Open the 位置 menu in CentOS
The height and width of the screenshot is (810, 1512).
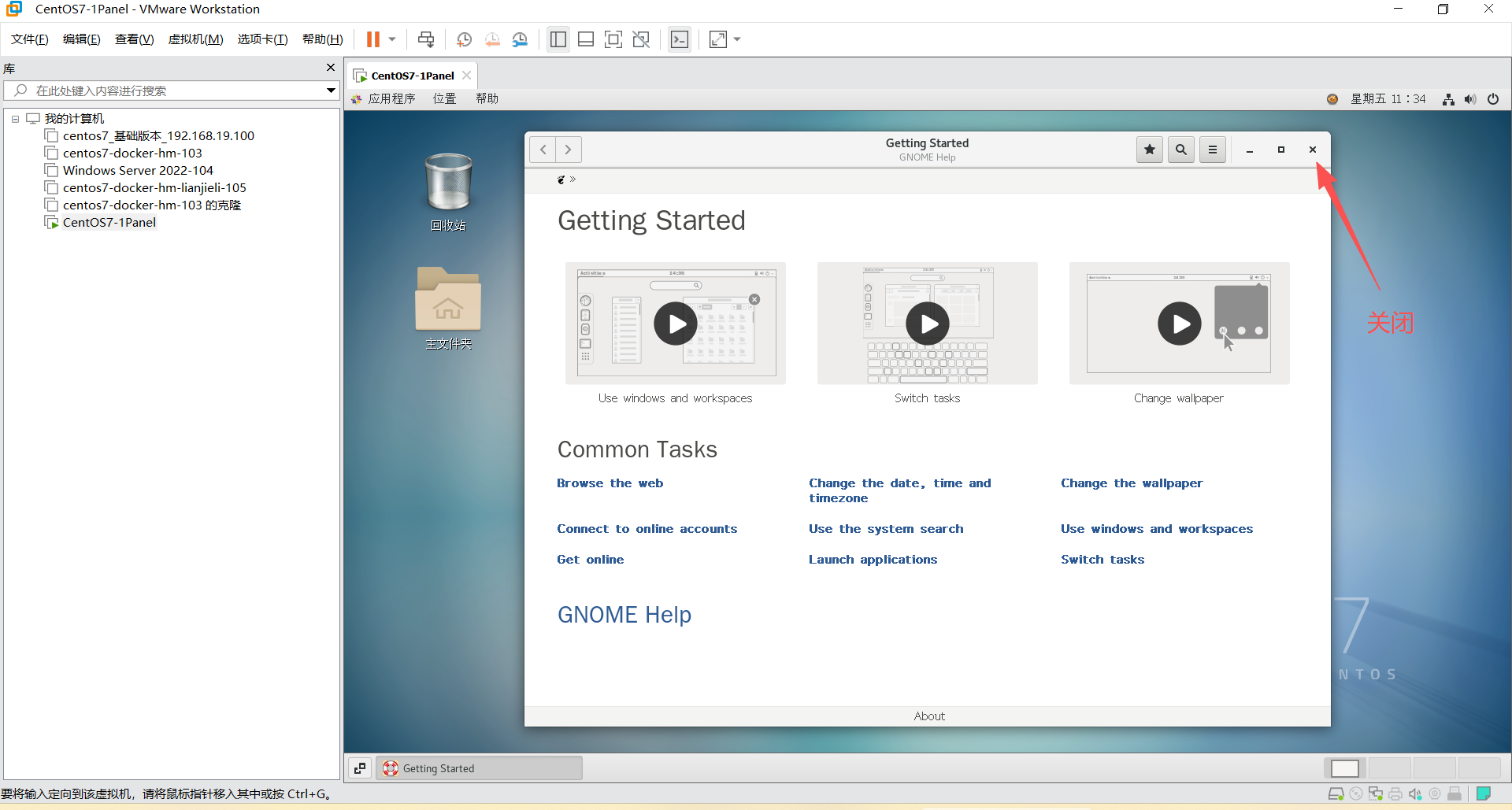[445, 99]
